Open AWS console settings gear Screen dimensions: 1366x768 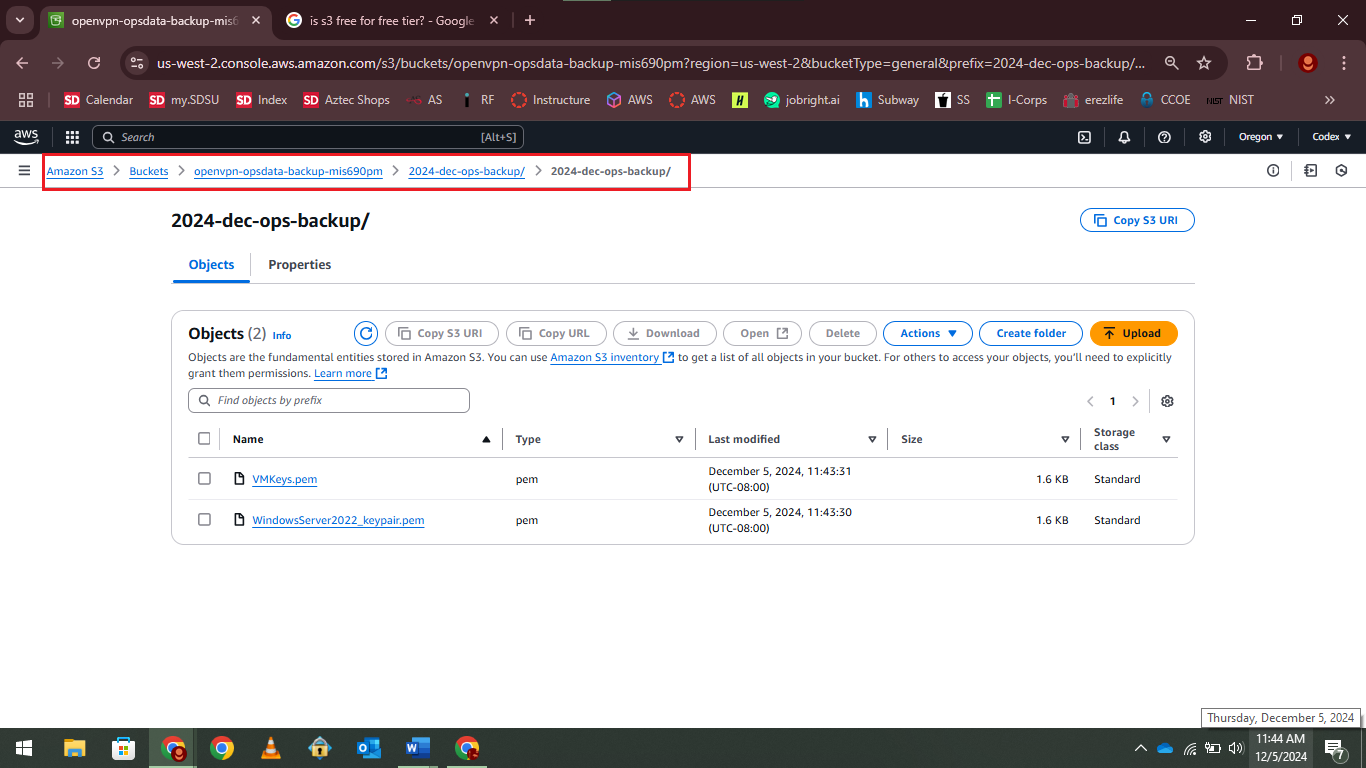(x=1205, y=137)
